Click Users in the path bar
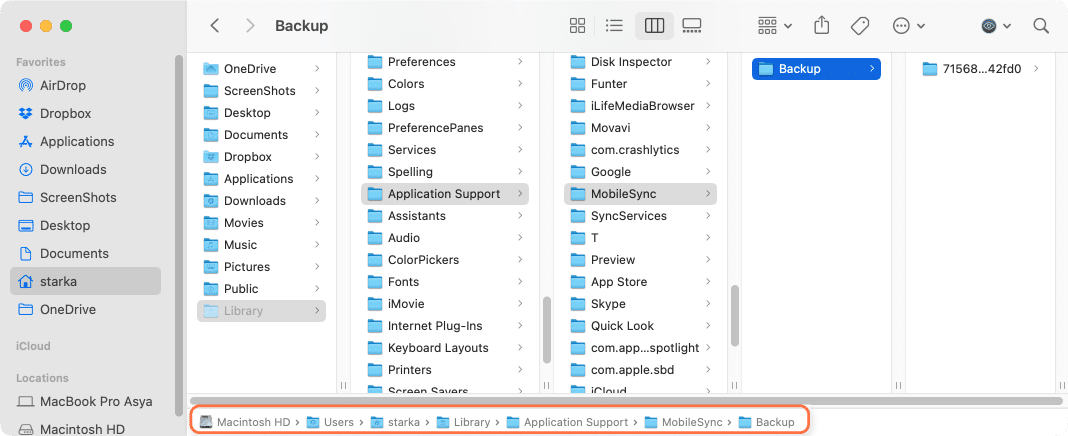 (x=331, y=422)
